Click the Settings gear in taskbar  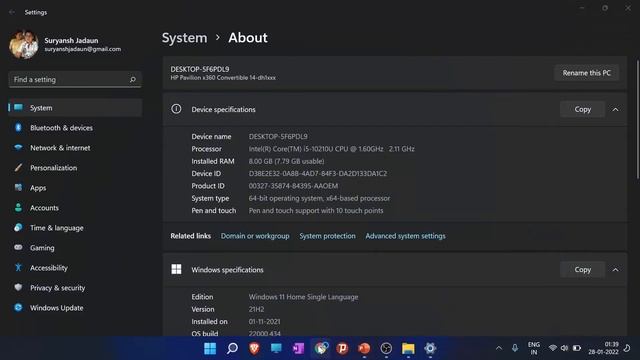tap(430, 348)
